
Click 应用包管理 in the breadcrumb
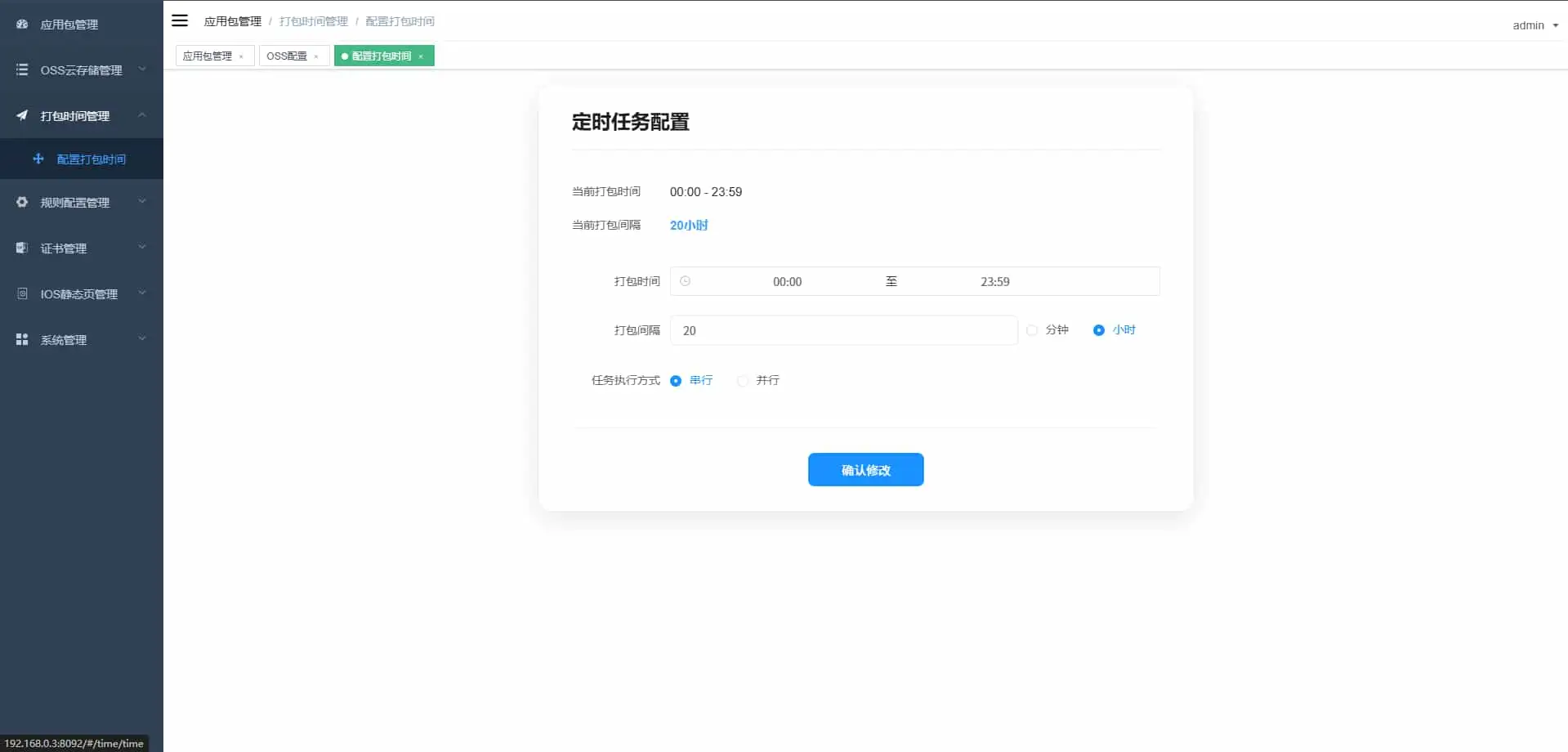tap(233, 21)
